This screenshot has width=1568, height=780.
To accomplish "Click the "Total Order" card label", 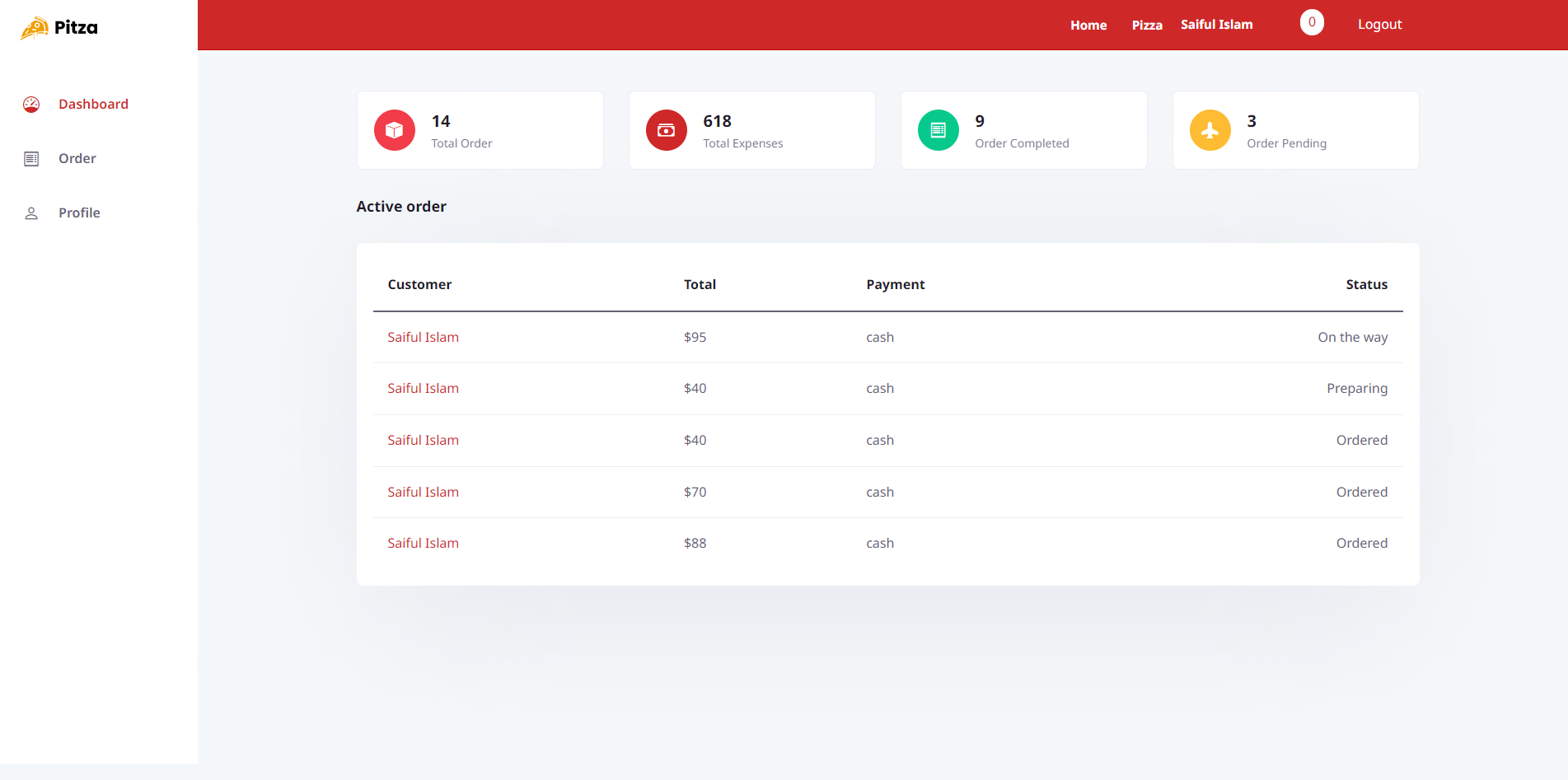I will pyautogui.click(x=461, y=143).
